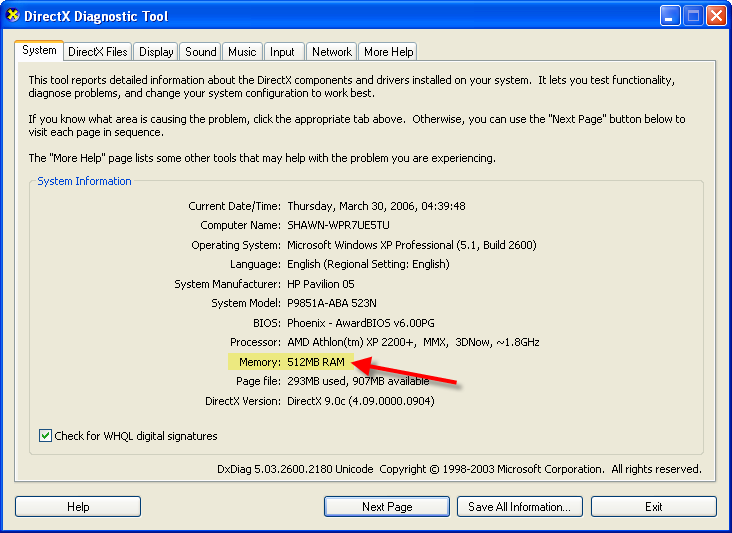Click the AMD Athlon XP 2200+ processor value

413,342
